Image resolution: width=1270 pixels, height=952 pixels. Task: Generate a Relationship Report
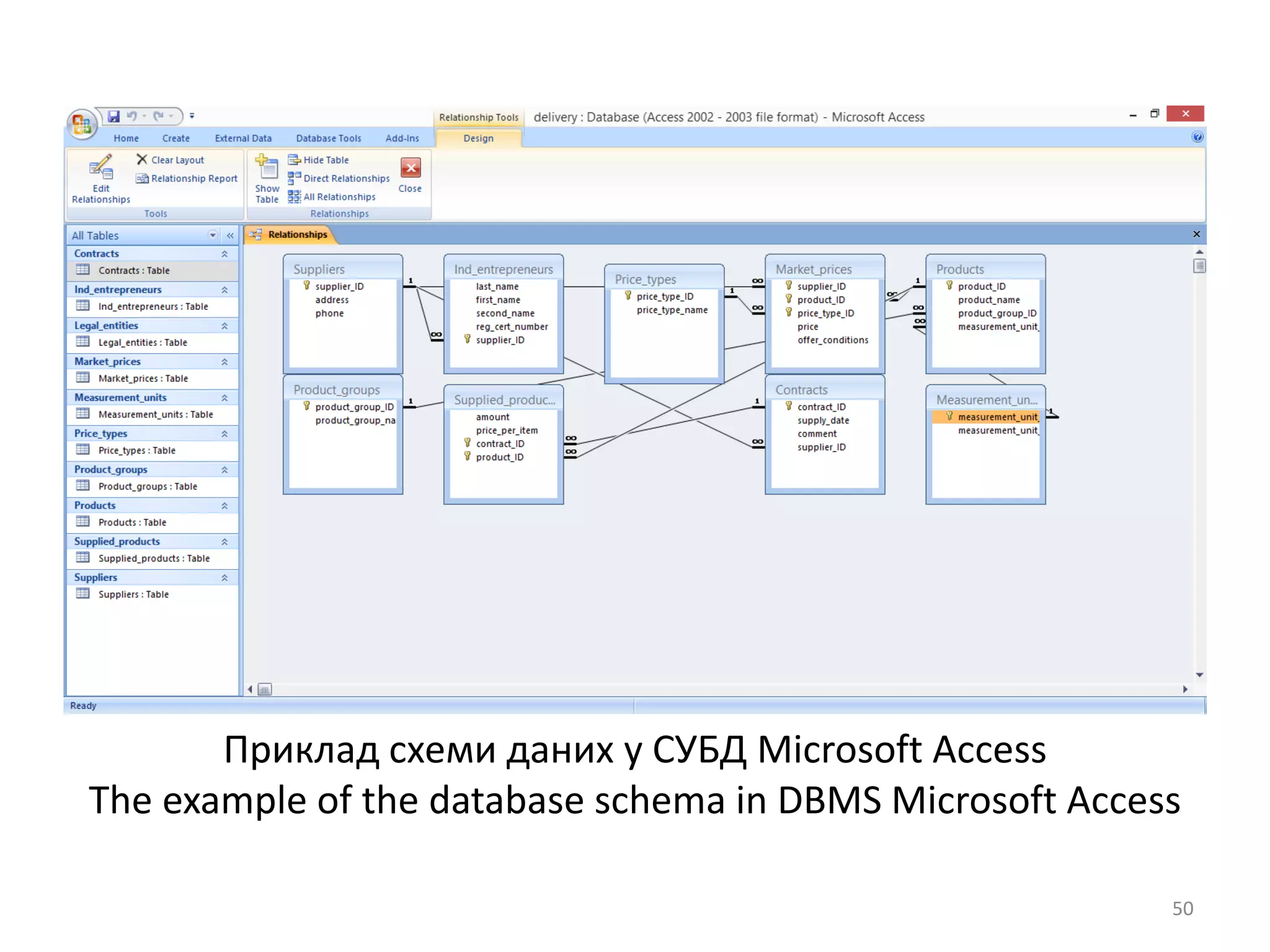coord(187,178)
